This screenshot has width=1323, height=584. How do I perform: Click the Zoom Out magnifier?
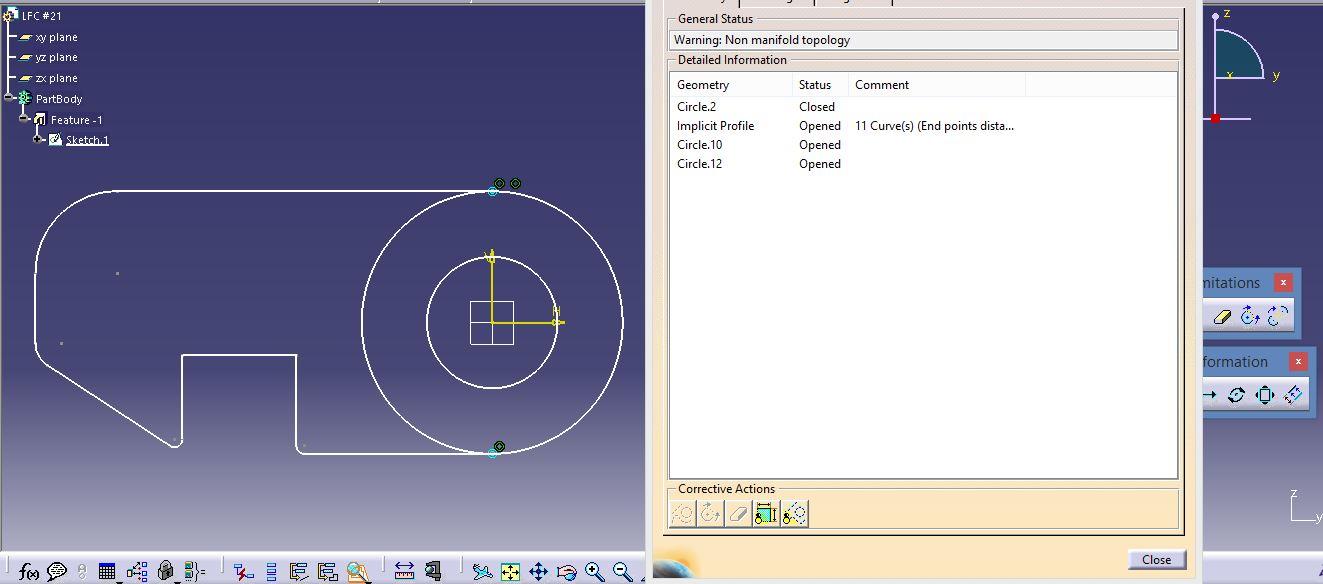[622, 572]
